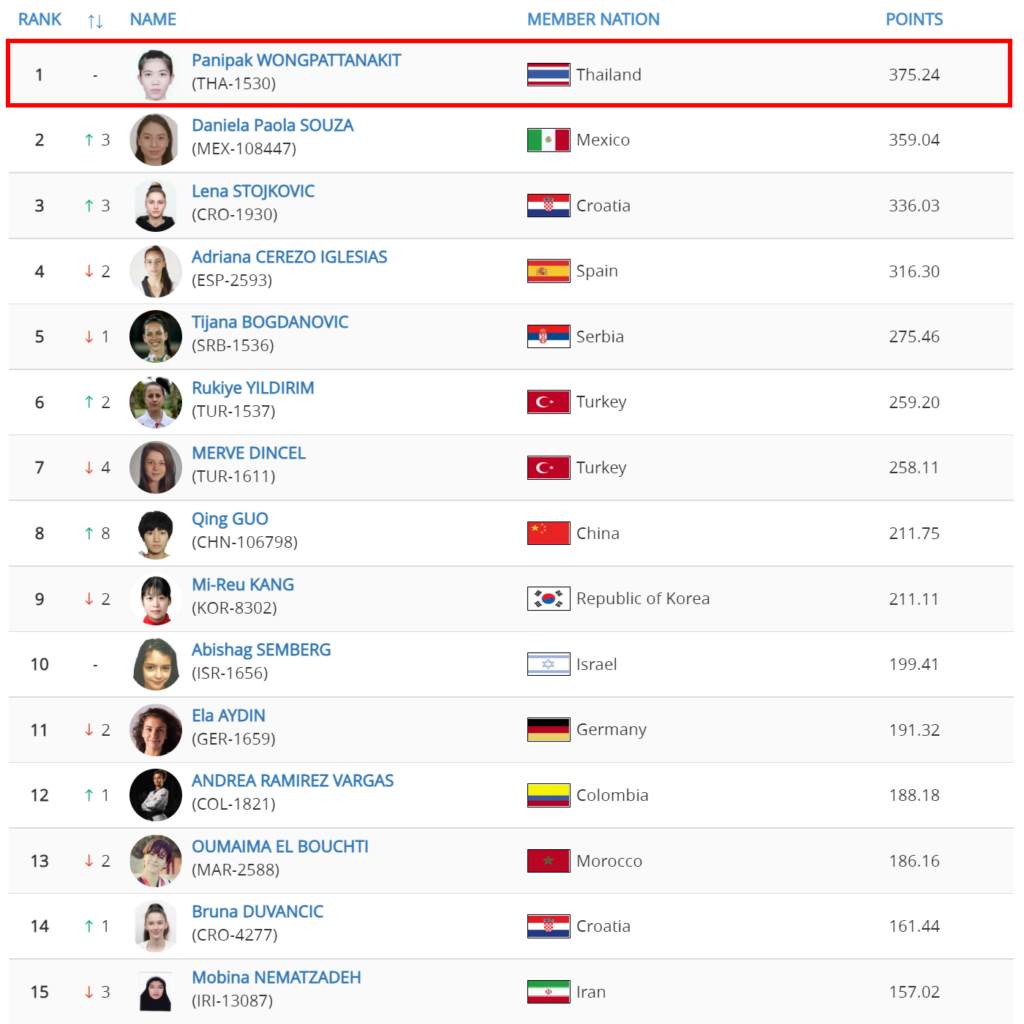1024x1024 pixels.
Task: Click the rank change sort arrows icon
Action: coord(95,21)
